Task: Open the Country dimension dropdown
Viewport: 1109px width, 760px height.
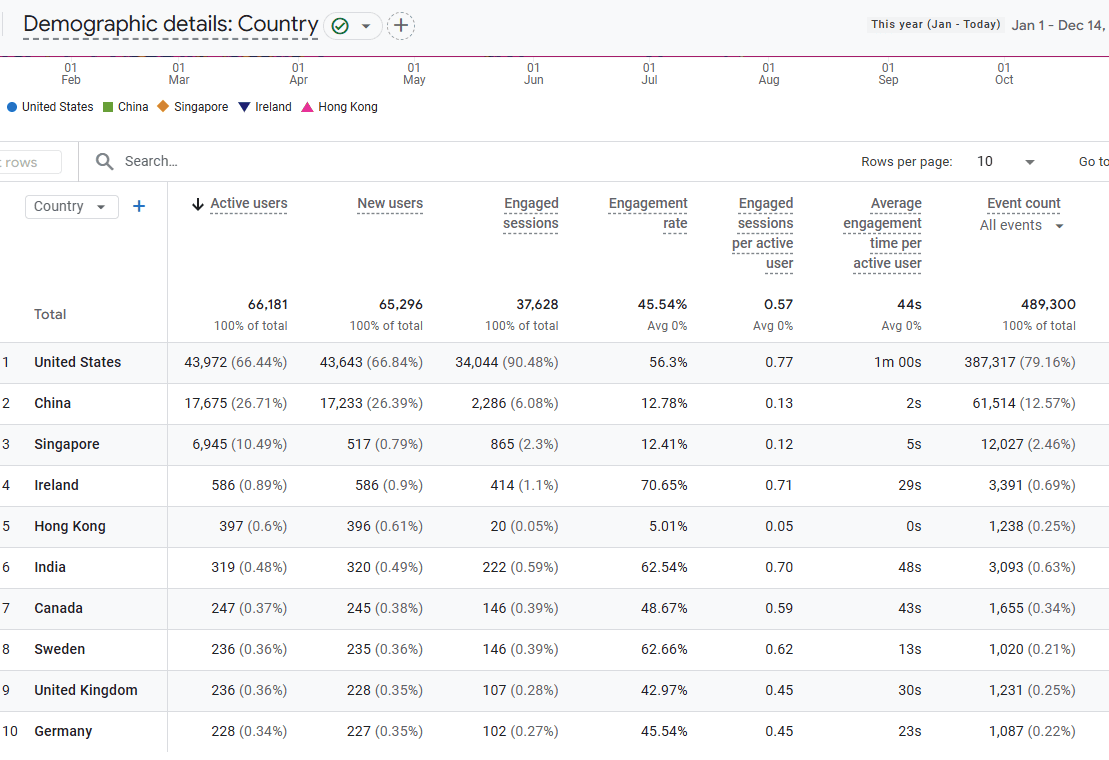Action: 71,206
